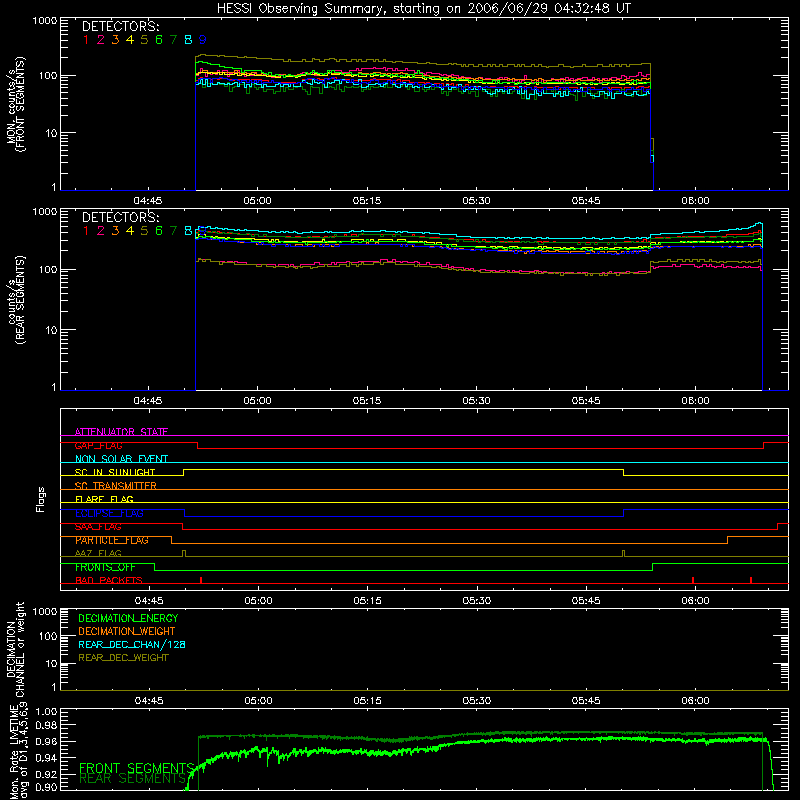Click the '1.00' tick on the livetime axis
The width and height of the screenshot is (800, 800).
(x=46, y=712)
